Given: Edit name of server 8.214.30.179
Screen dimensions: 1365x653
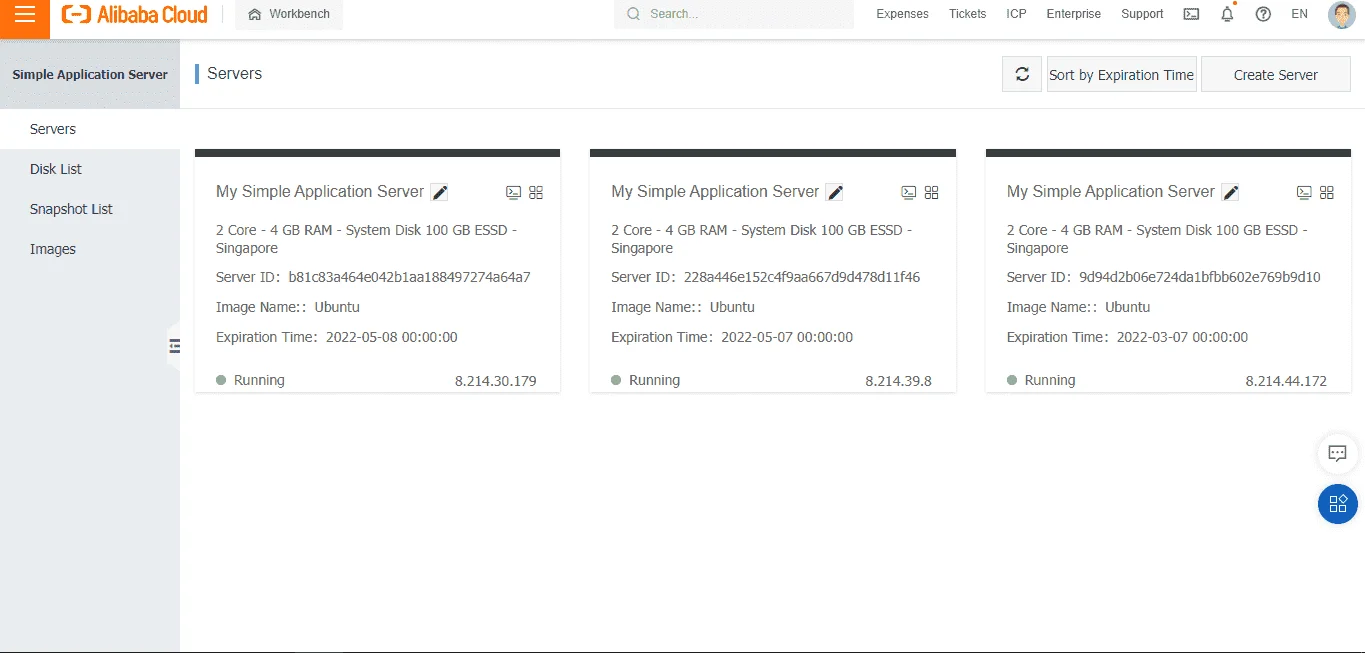Looking at the screenshot, I should 439,192.
